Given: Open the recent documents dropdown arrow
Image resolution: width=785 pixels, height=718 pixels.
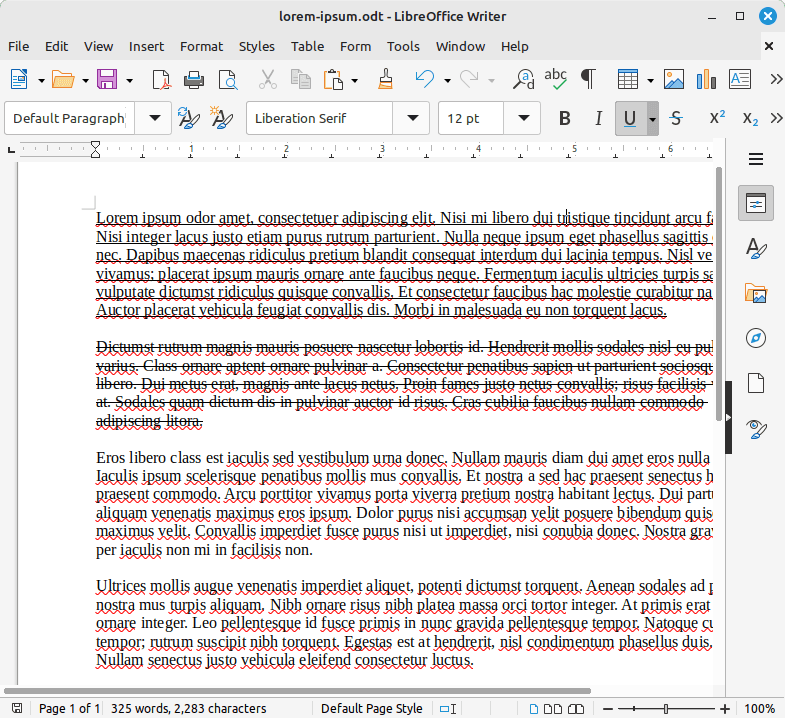Looking at the screenshot, I should (x=85, y=81).
